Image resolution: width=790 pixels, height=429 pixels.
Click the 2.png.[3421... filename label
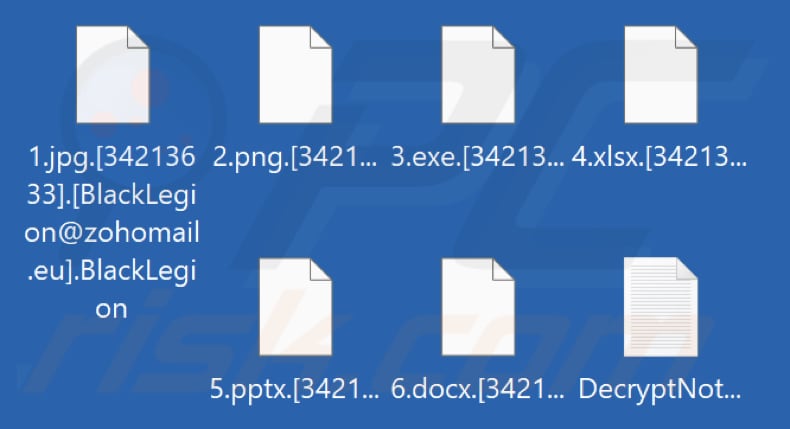coord(295,157)
